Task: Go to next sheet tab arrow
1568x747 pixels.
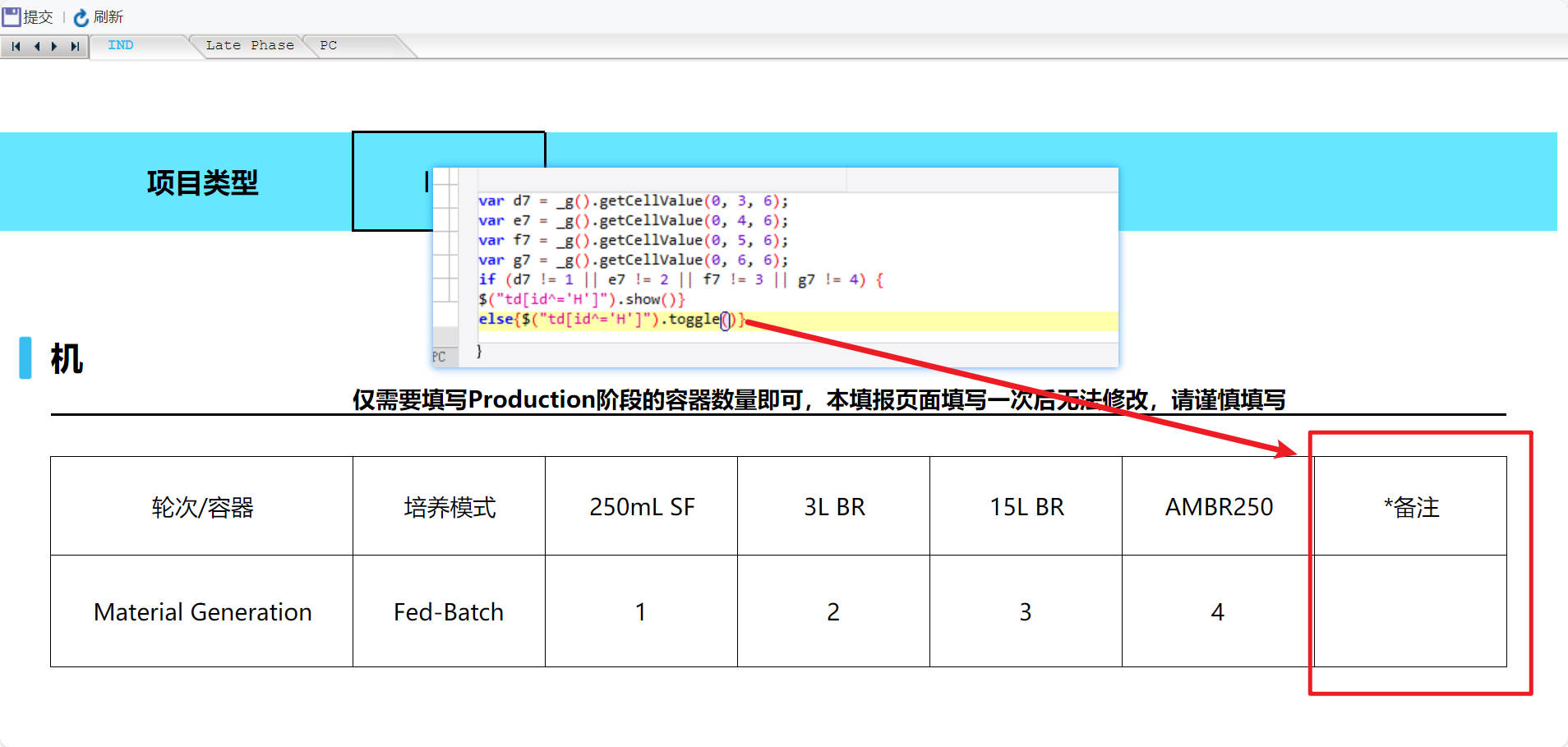Action: pos(55,46)
